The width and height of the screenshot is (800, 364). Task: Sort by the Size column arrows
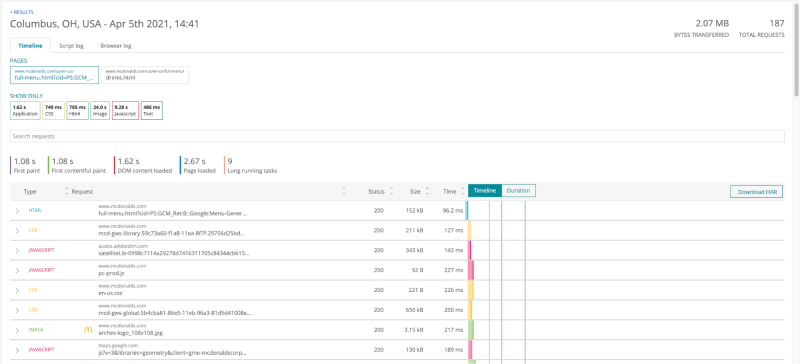point(427,192)
